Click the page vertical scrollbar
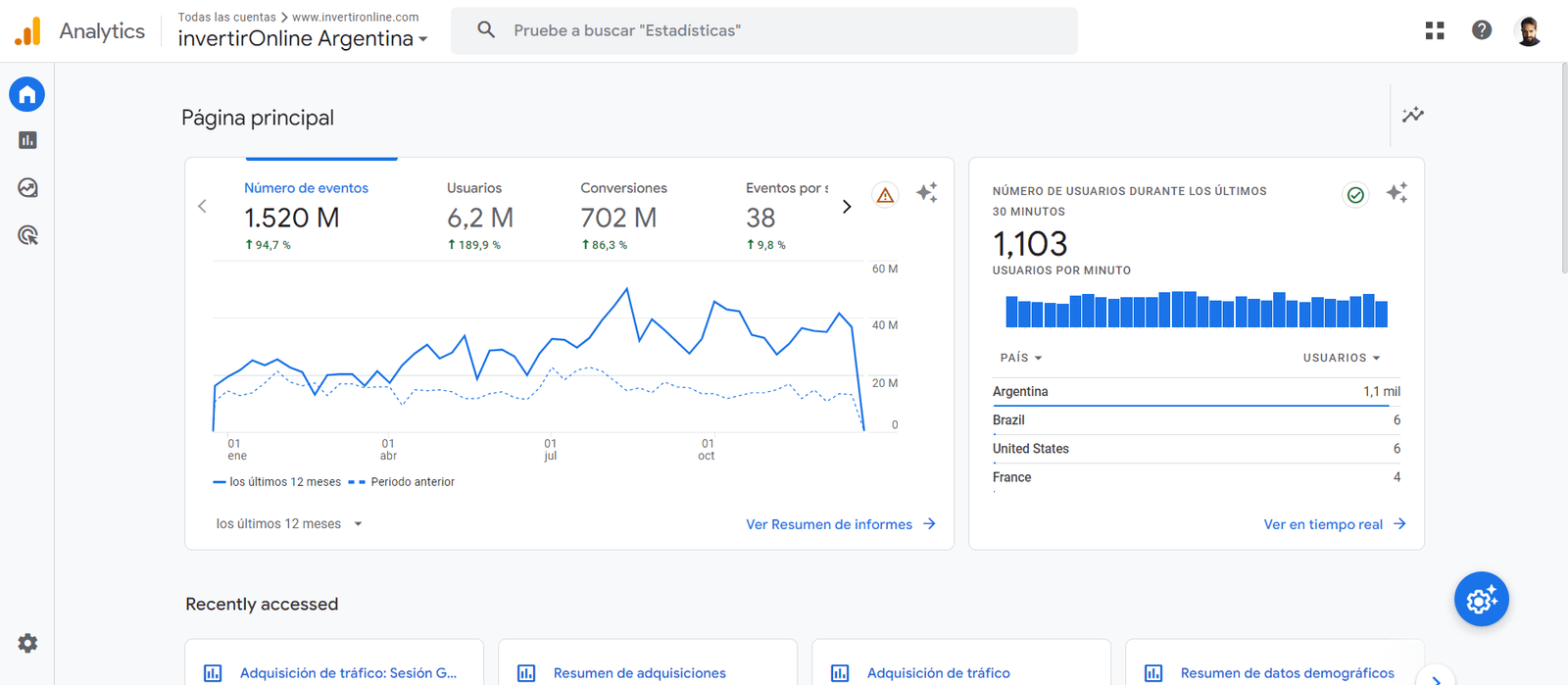The width and height of the screenshot is (1568, 685). coord(1563,167)
